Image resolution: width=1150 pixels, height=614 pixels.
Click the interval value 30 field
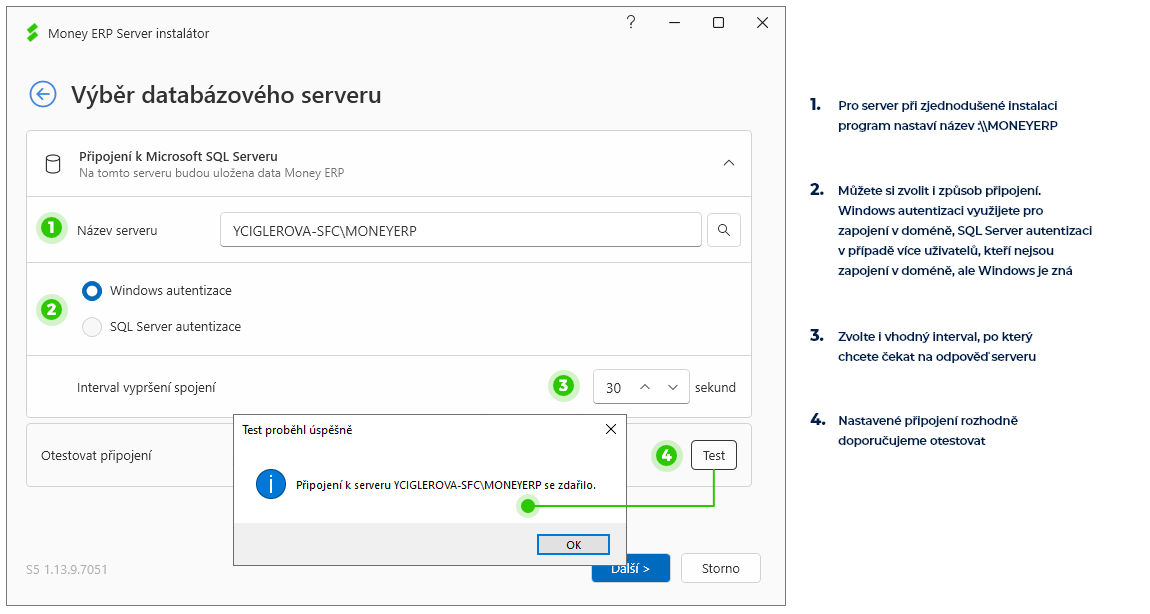click(614, 387)
